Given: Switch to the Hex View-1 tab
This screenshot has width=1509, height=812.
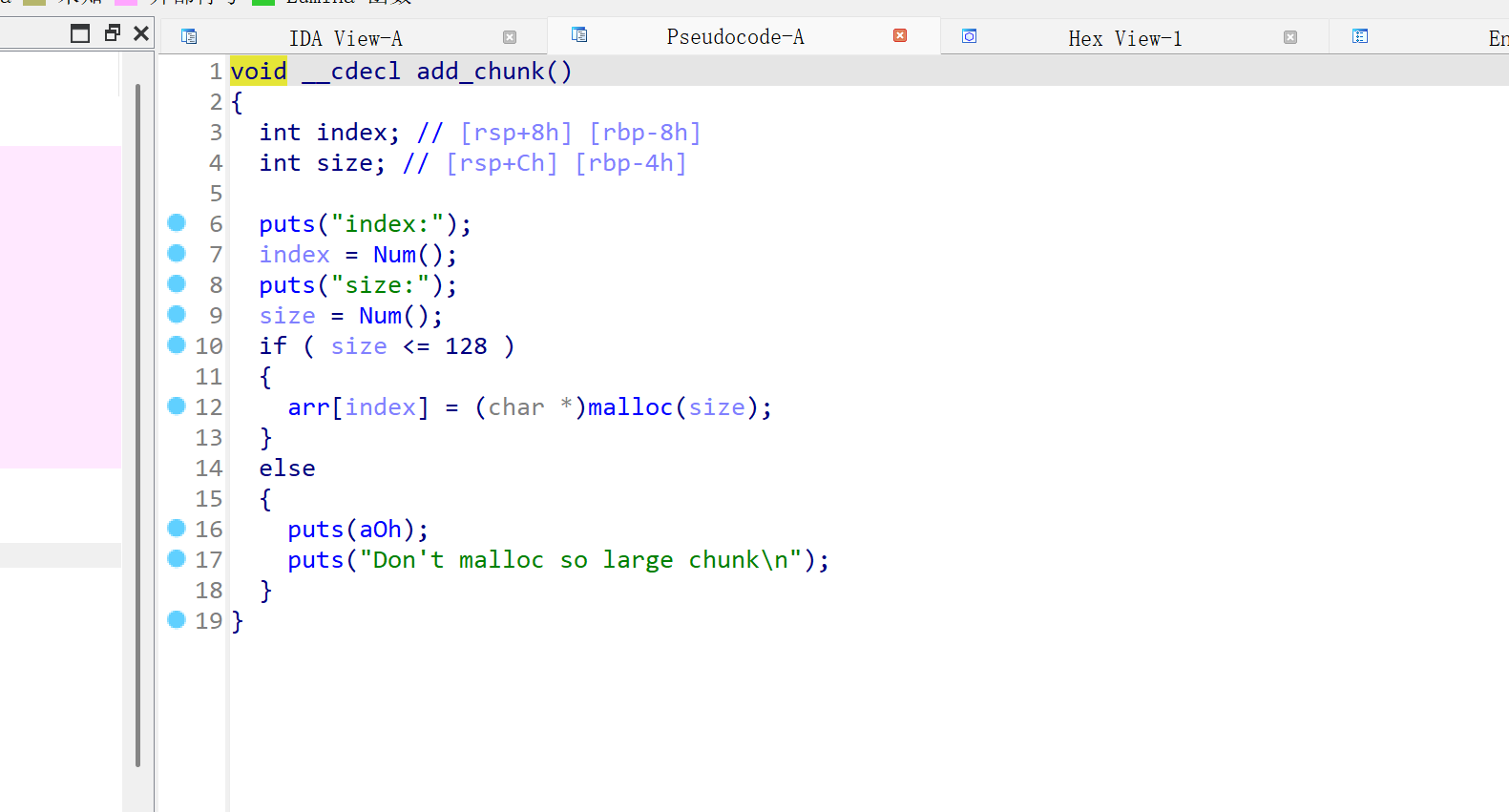Looking at the screenshot, I should (1124, 38).
